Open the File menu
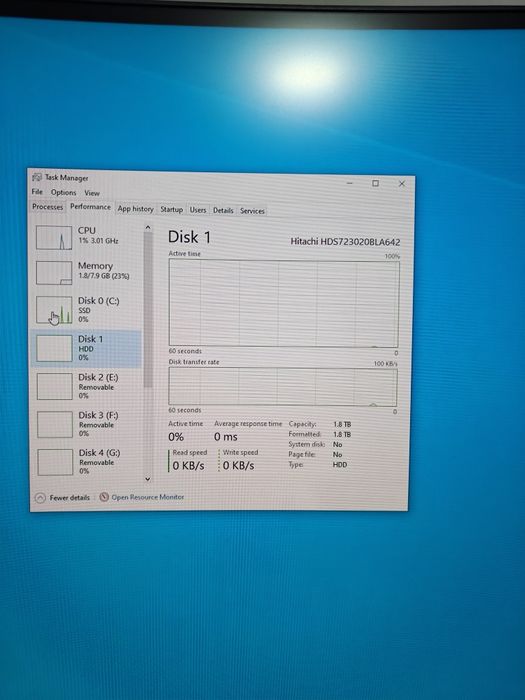The height and width of the screenshot is (700, 525). point(37,192)
